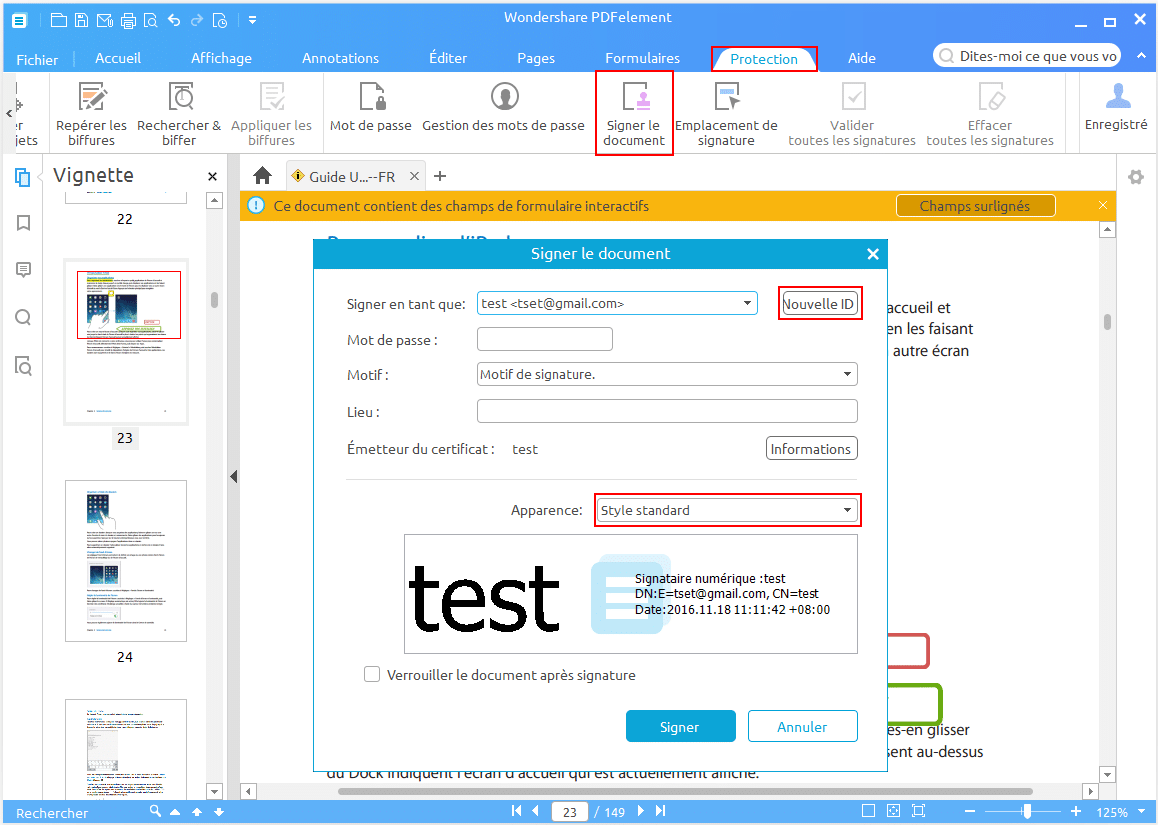The width and height of the screenshot is (1158, 825).
Task: Close the Signer le document dialog
Action: (873, 254)
